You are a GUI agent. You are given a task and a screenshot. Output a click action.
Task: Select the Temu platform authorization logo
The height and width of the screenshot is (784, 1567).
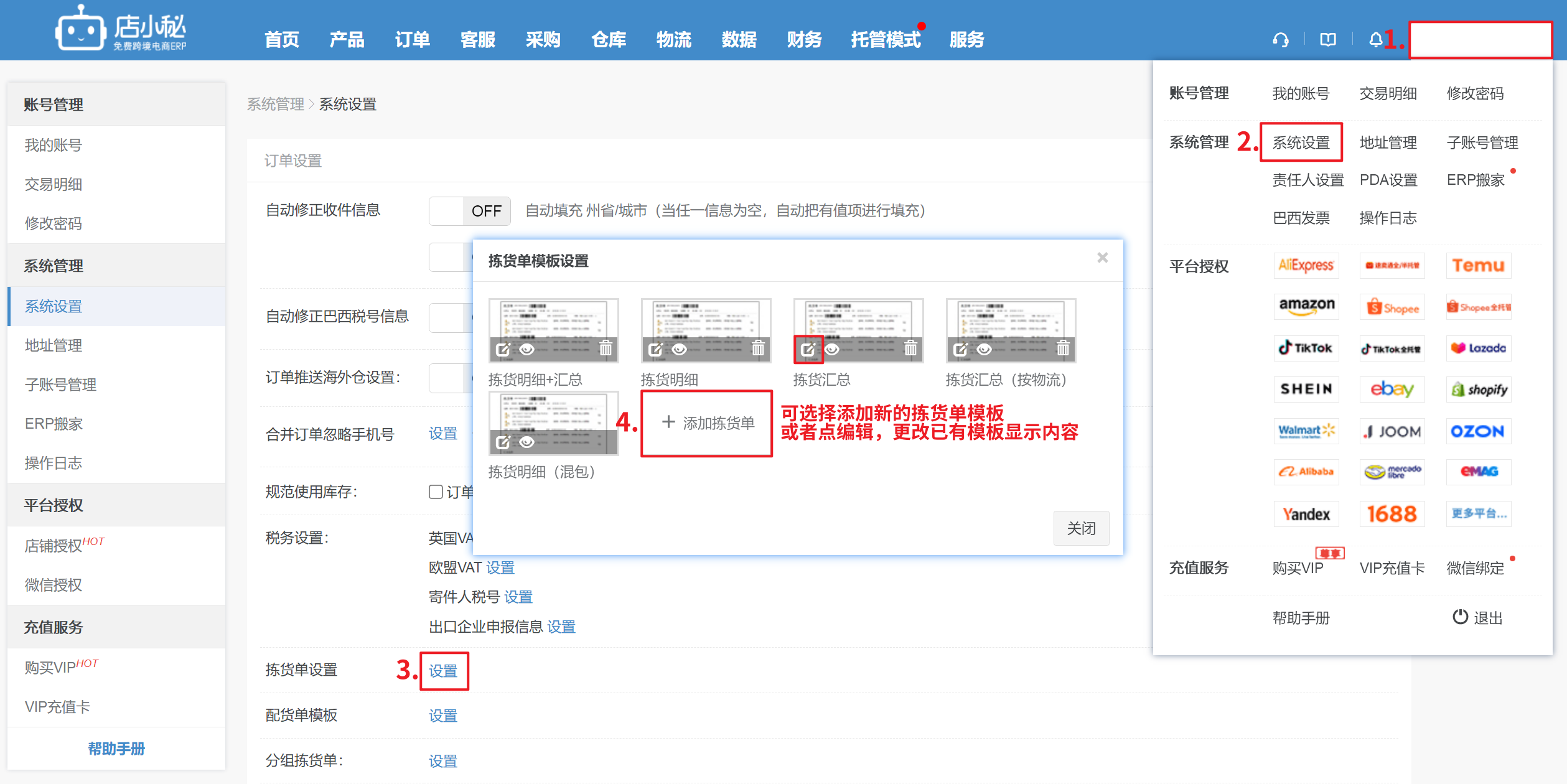tap(1478, 266)
